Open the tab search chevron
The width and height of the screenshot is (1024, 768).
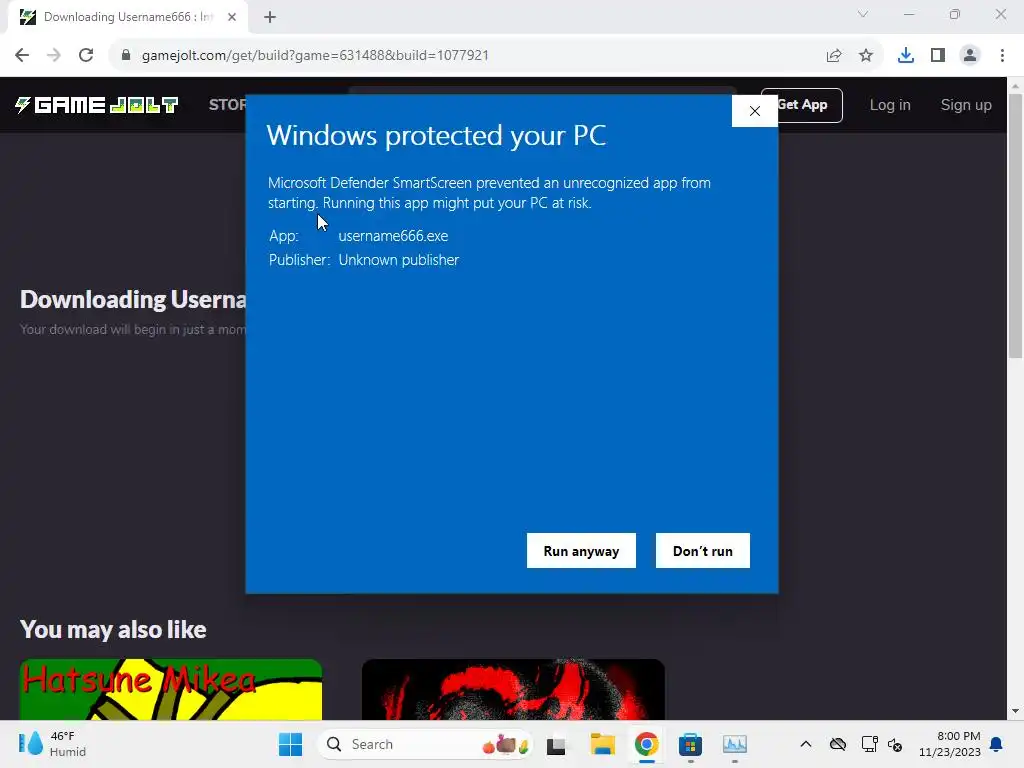(863, 14)
